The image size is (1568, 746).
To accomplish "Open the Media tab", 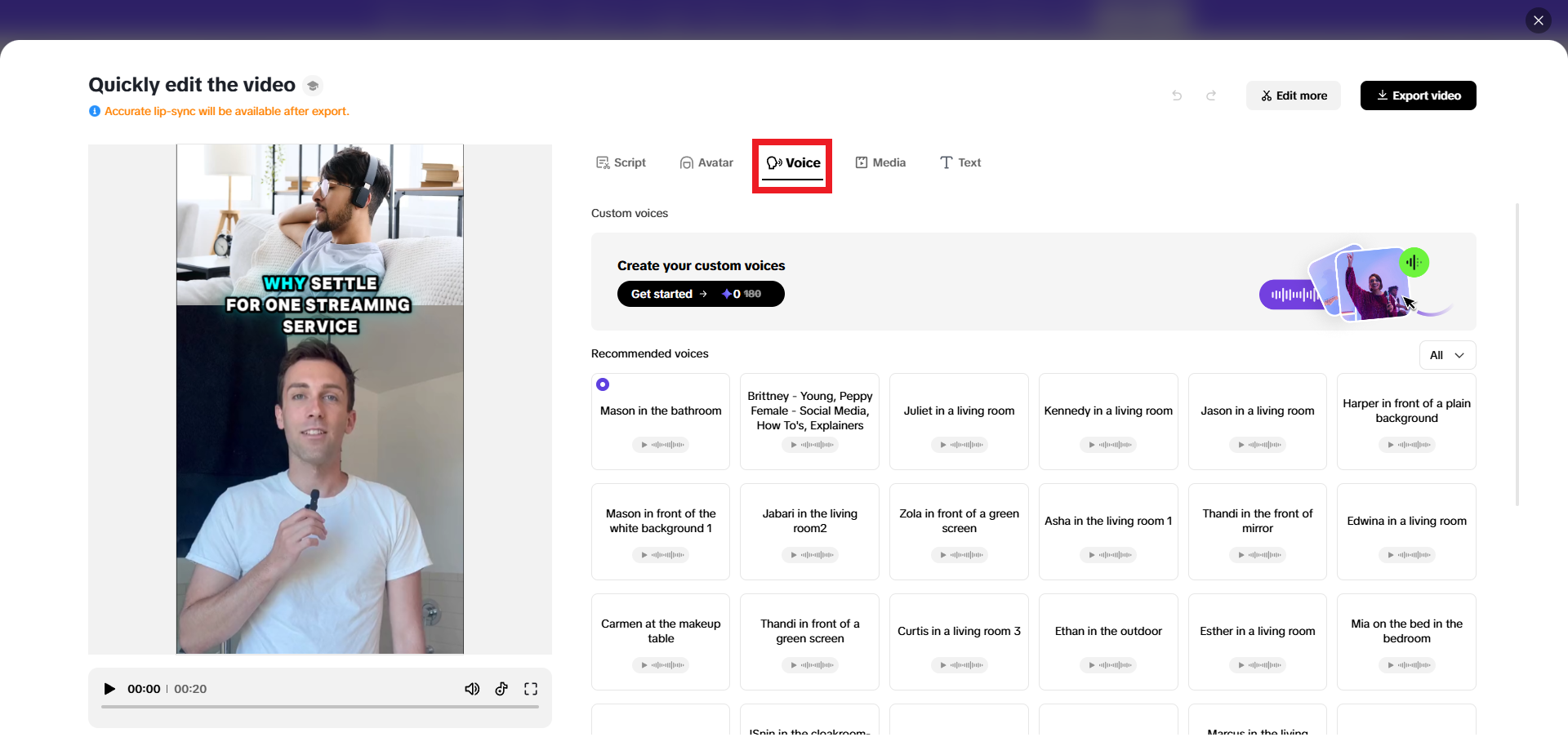I will tap(880, 162).
